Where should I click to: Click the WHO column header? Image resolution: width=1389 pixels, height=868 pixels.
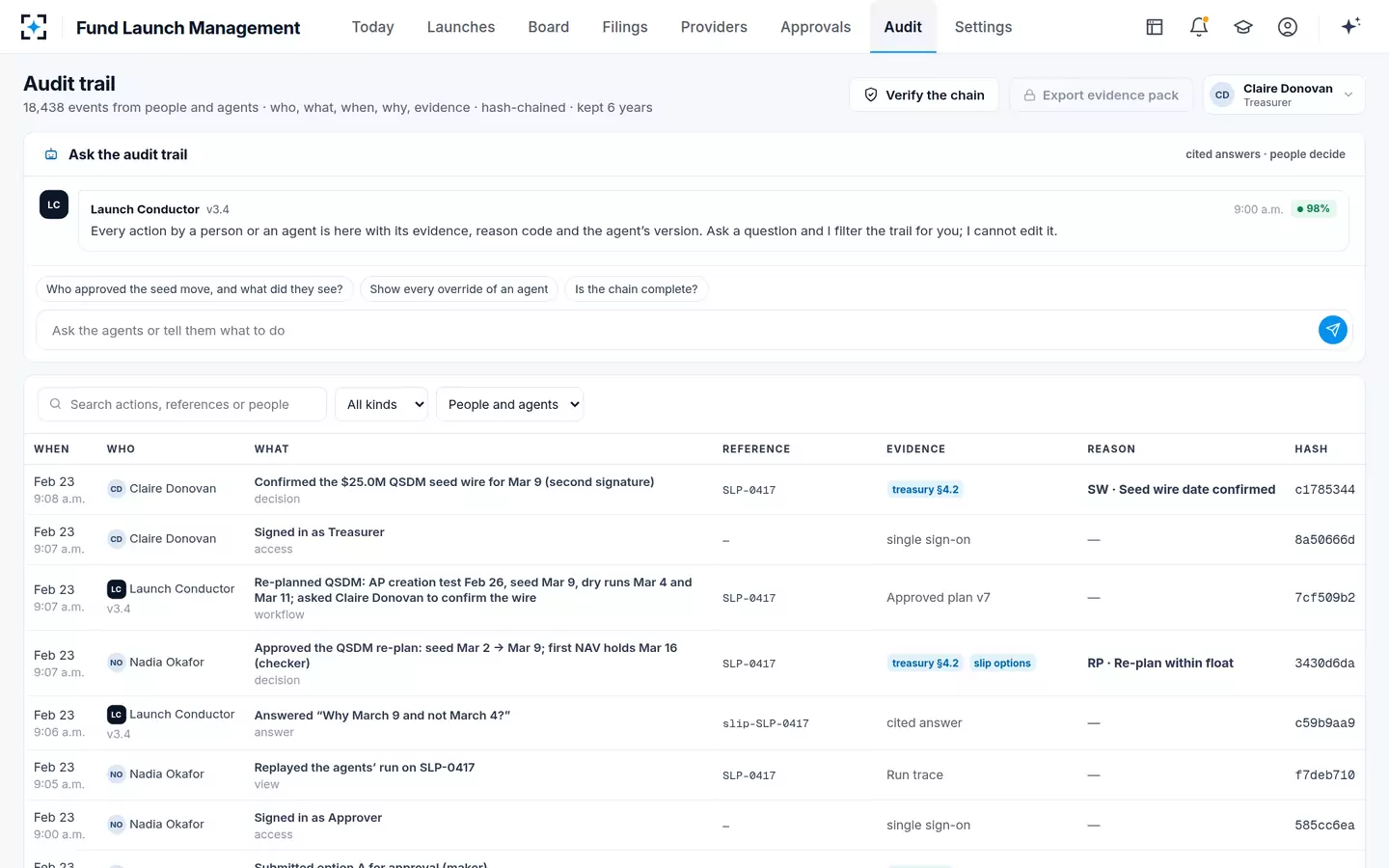pyautogui.click(x=121, y=449)
